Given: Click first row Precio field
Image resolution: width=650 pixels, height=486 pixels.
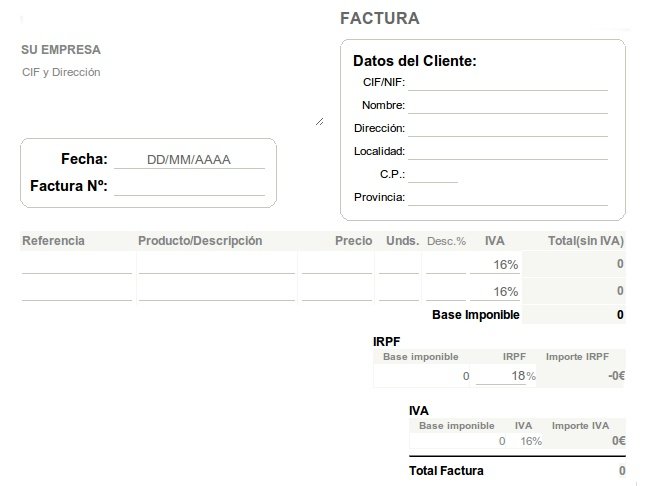Looking at the screenshot, I should [x=336, y=265].
